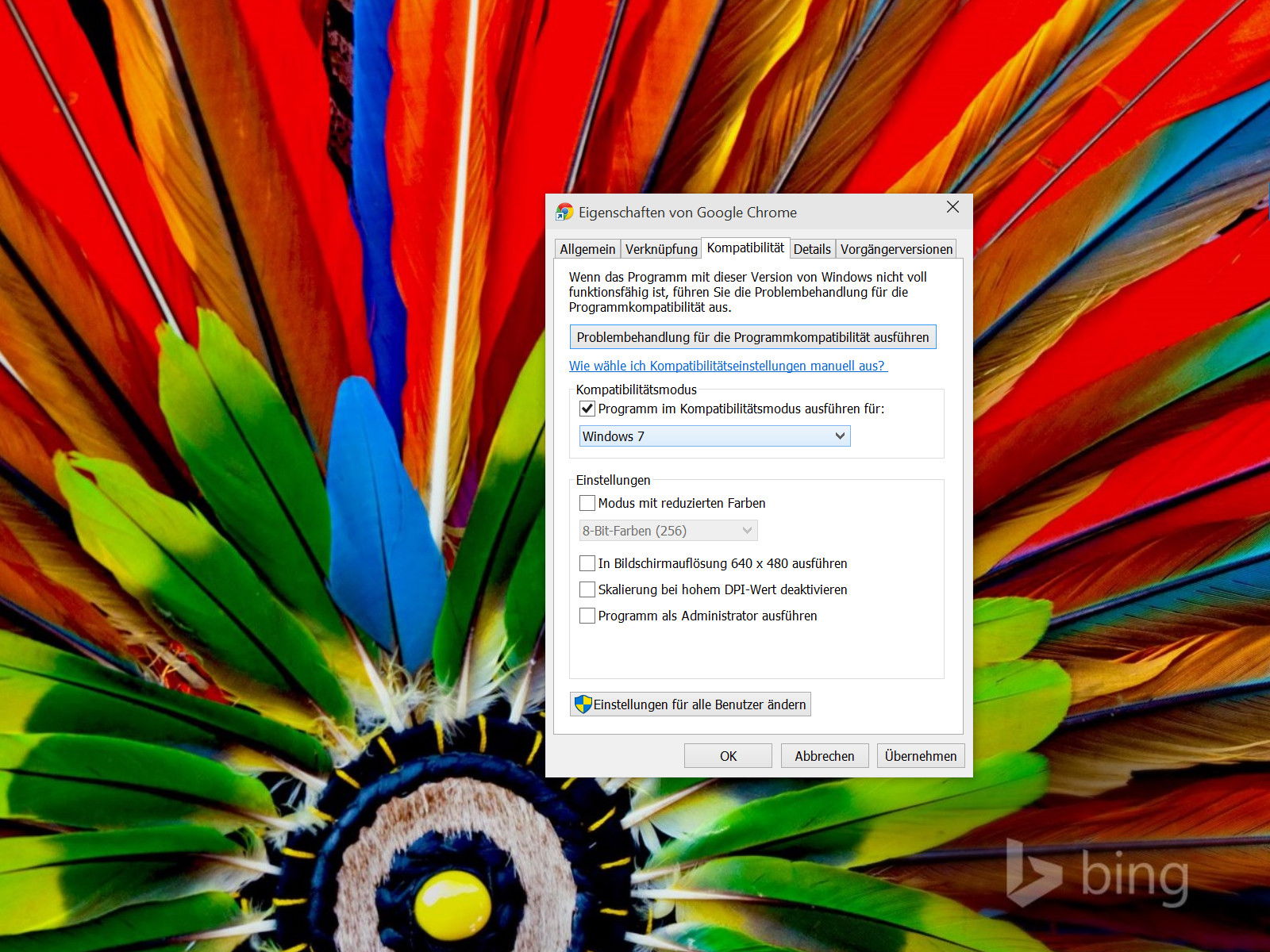Open the Windows 7 compatibility dropdown
This screenshot has width=1270, height=952.
[x=714, y=436]
